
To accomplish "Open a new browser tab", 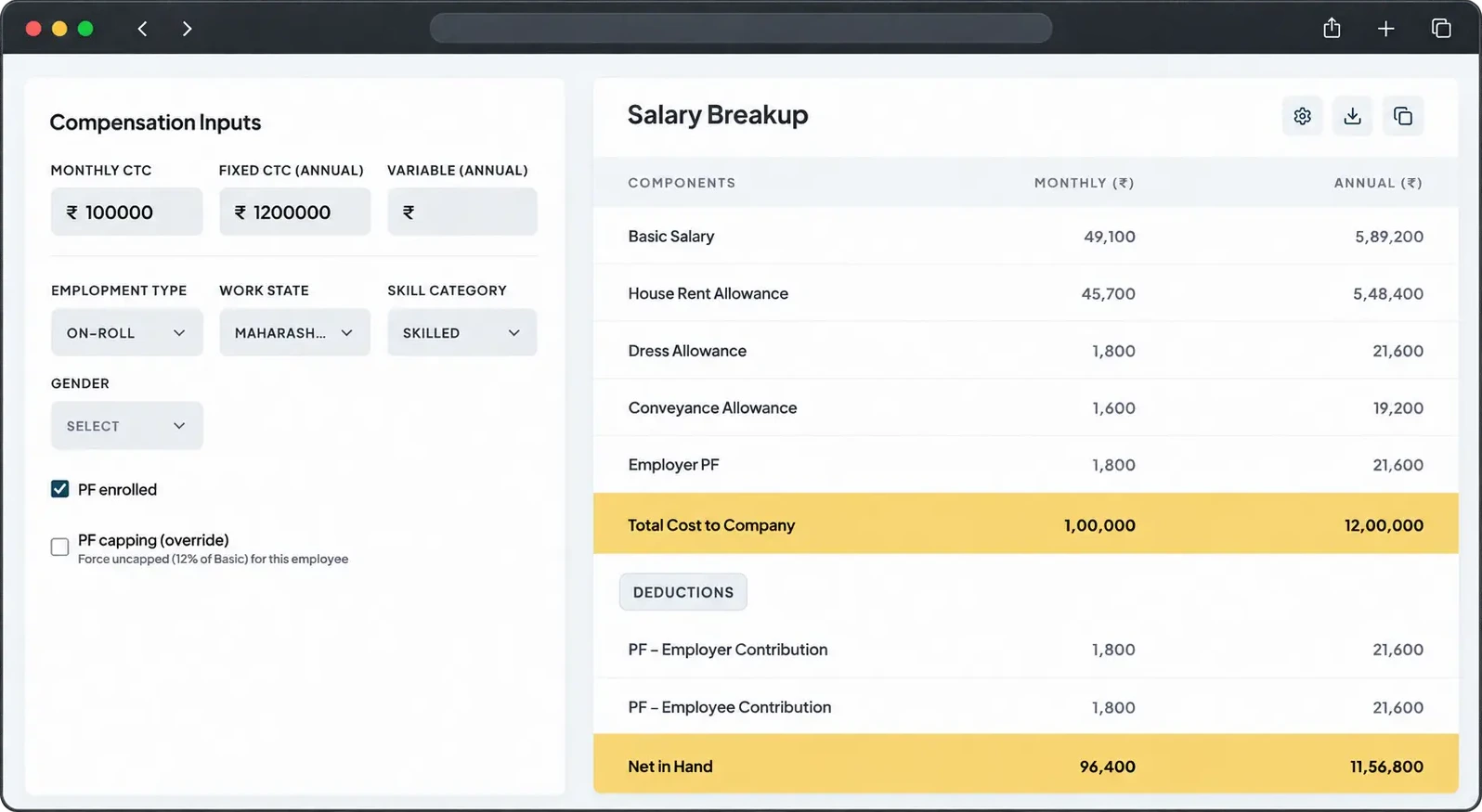I will (x=1385, y=29).
